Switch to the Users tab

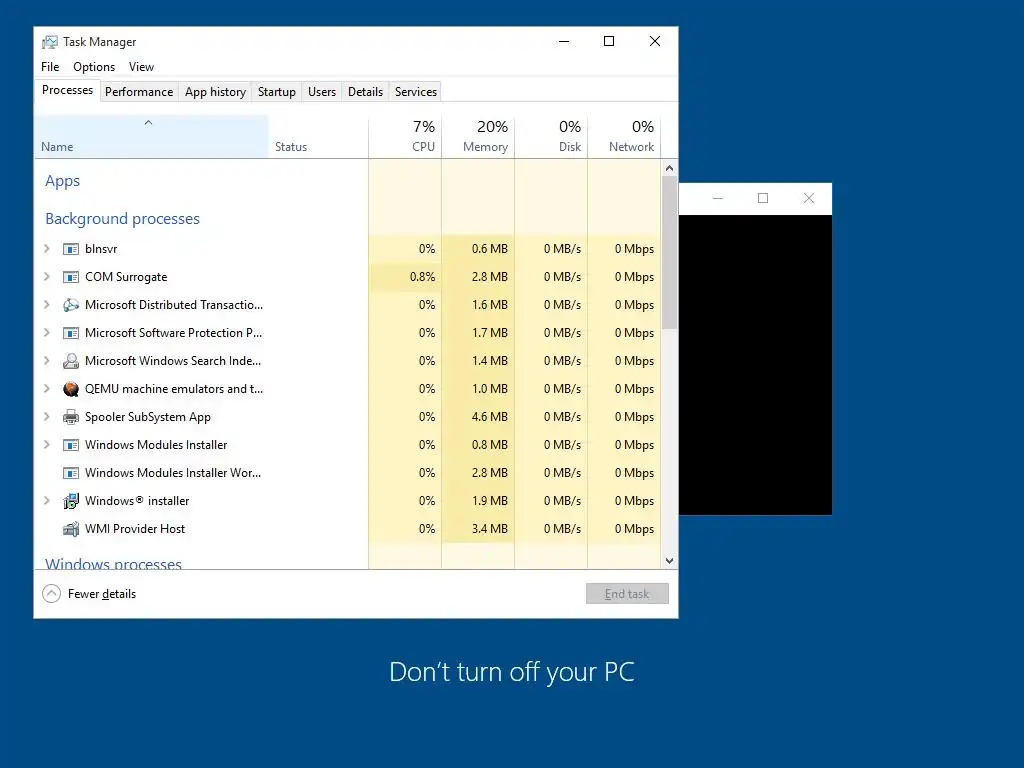[322, 92]
